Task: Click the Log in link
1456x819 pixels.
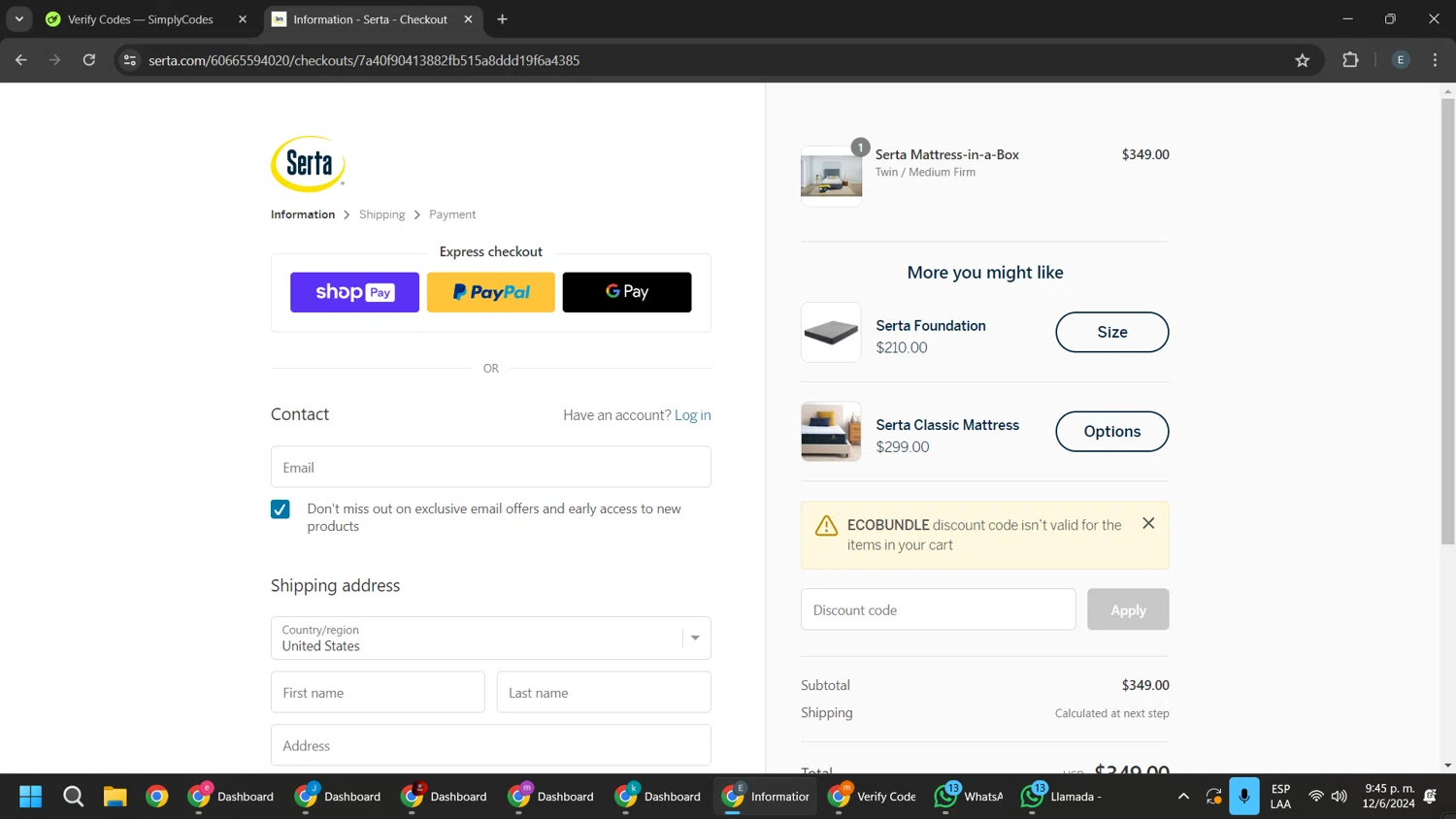Action: pos(693,415)
